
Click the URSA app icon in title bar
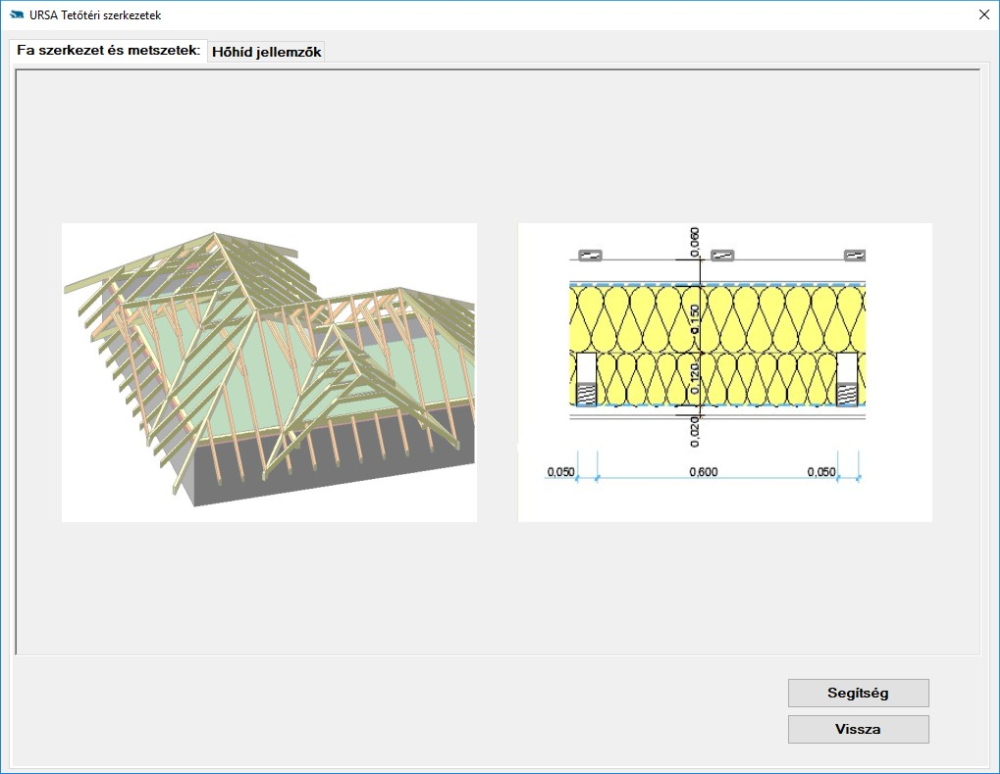[x=17, y=15]
